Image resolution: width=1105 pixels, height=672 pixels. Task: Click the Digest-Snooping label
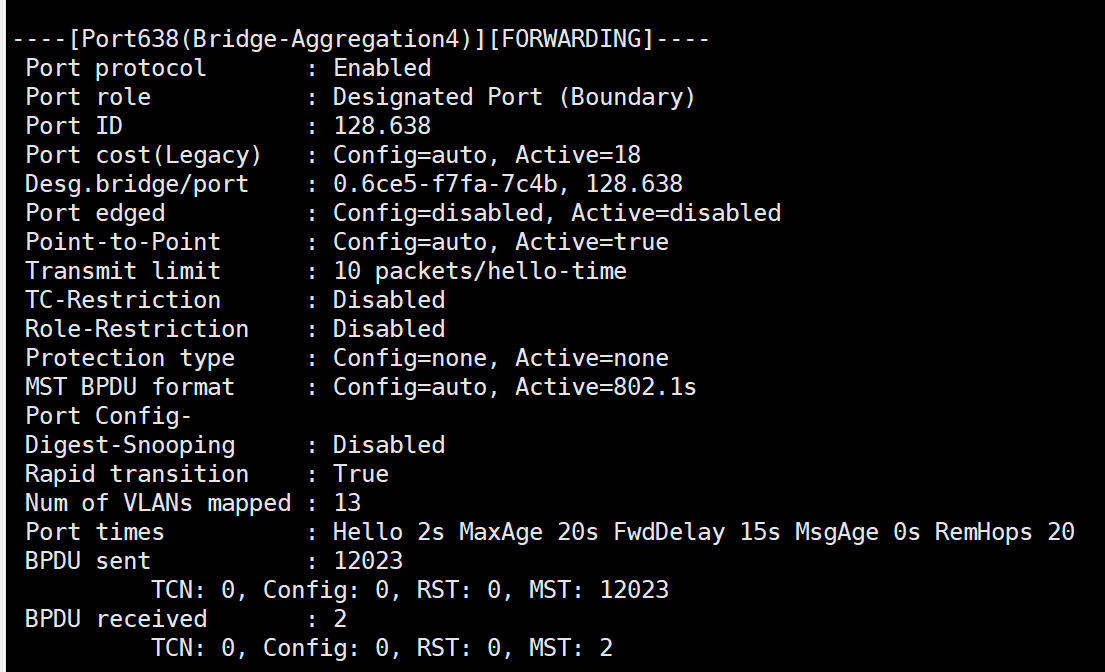click(130, 445)
